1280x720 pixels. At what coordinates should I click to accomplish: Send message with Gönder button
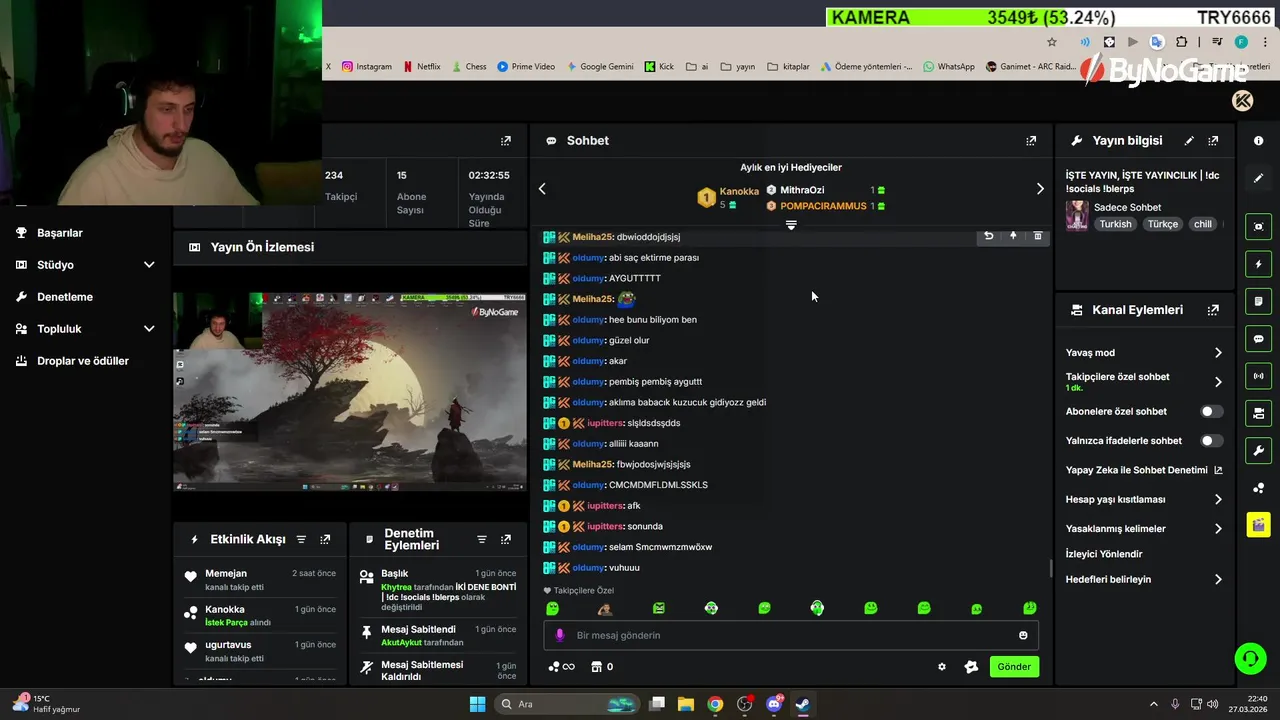click(1014, 667)
